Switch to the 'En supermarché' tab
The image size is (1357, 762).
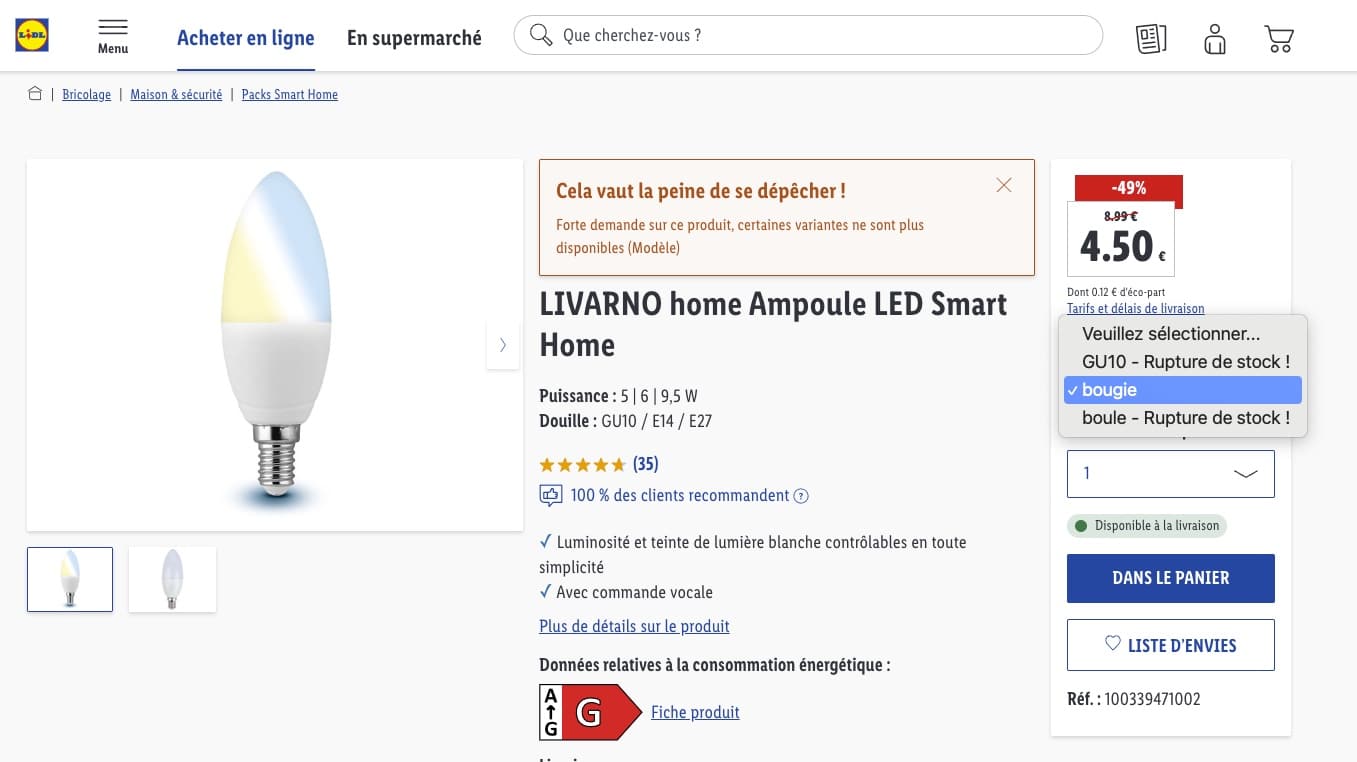coord(414,38)
